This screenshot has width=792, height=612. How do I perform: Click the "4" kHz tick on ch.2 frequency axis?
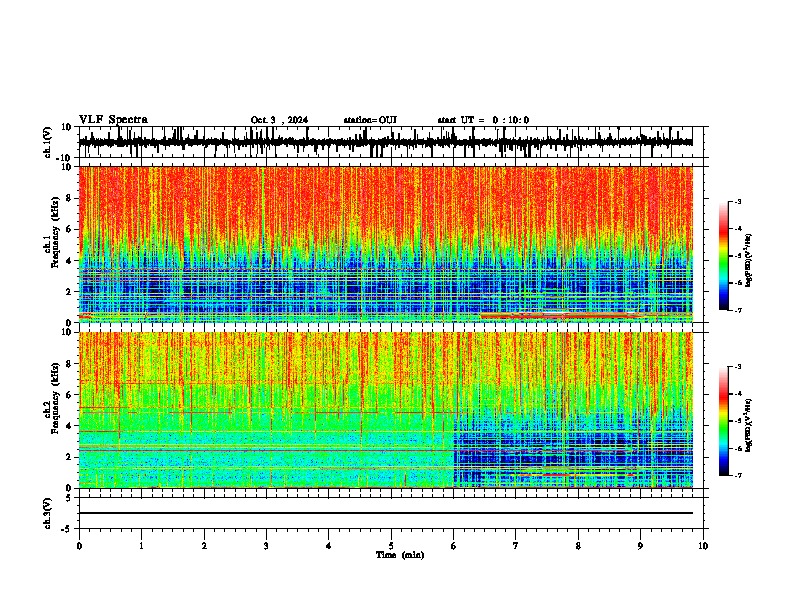click(x=69, y=426)
